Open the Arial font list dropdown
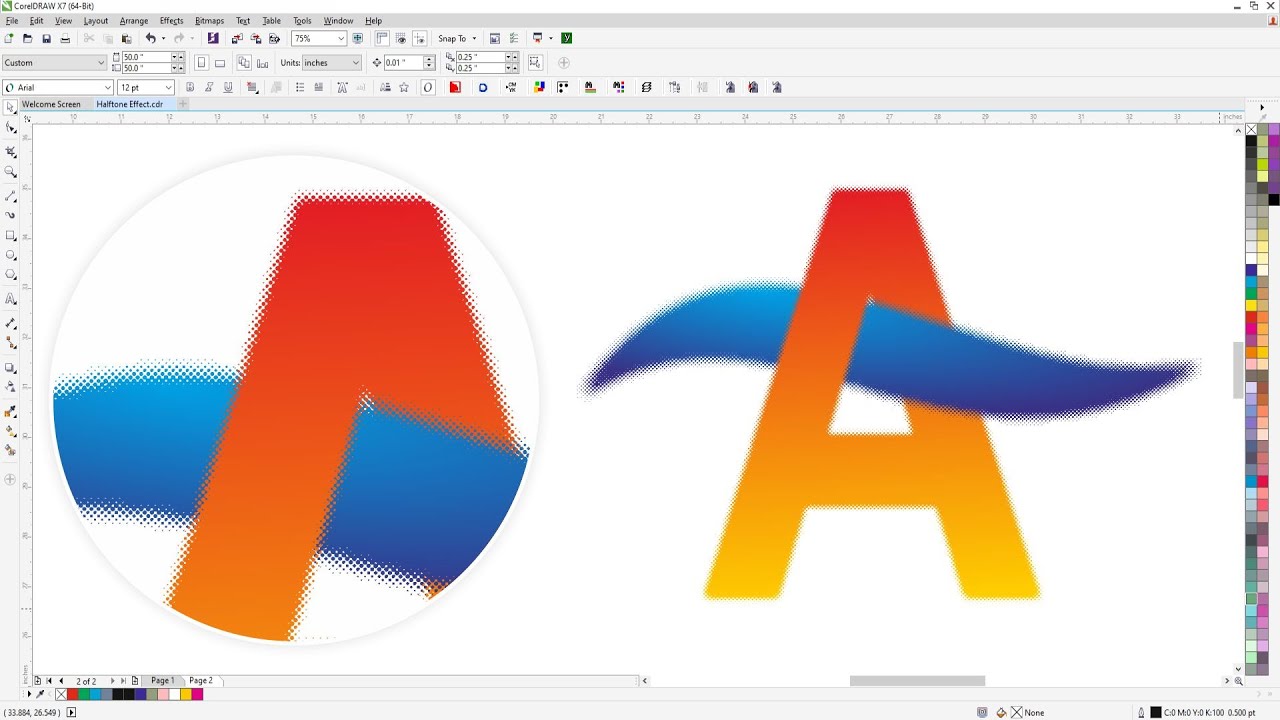Viewport: 1280px width, 720px height. [x=107, y=87]
